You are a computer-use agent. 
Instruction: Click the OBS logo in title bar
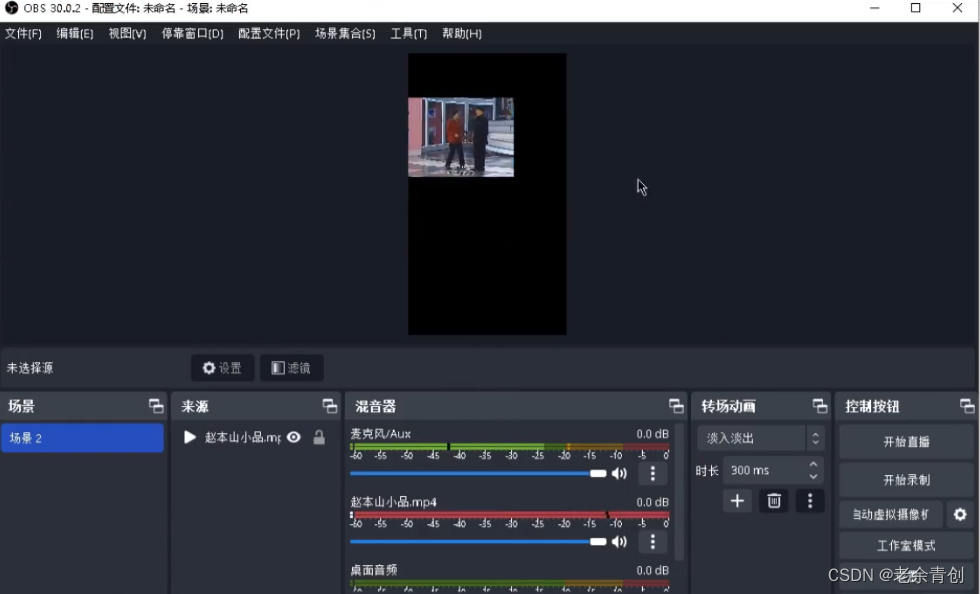(x=11, y=8)
